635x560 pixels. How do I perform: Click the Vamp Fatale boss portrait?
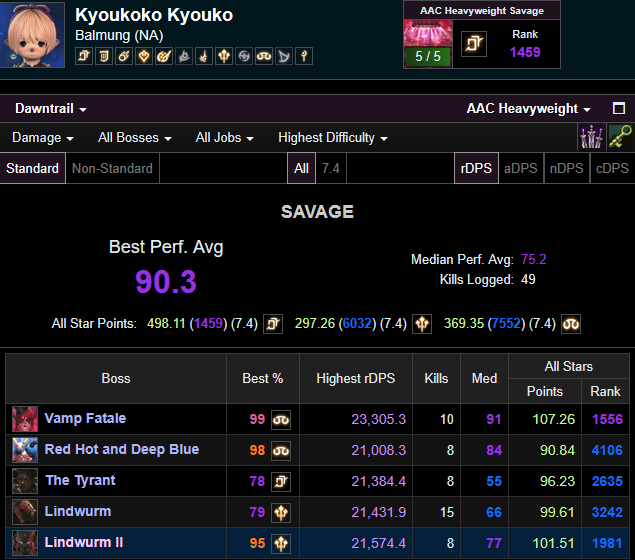[25, 419]
